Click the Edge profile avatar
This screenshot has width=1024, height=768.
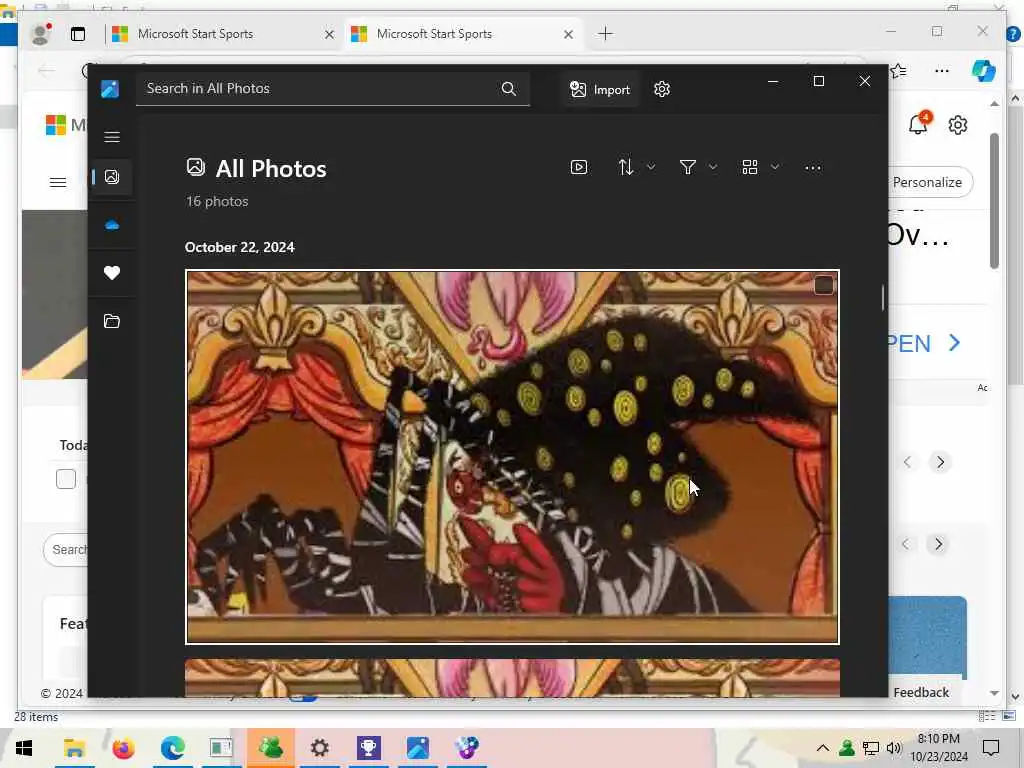[x=41, y=34]
